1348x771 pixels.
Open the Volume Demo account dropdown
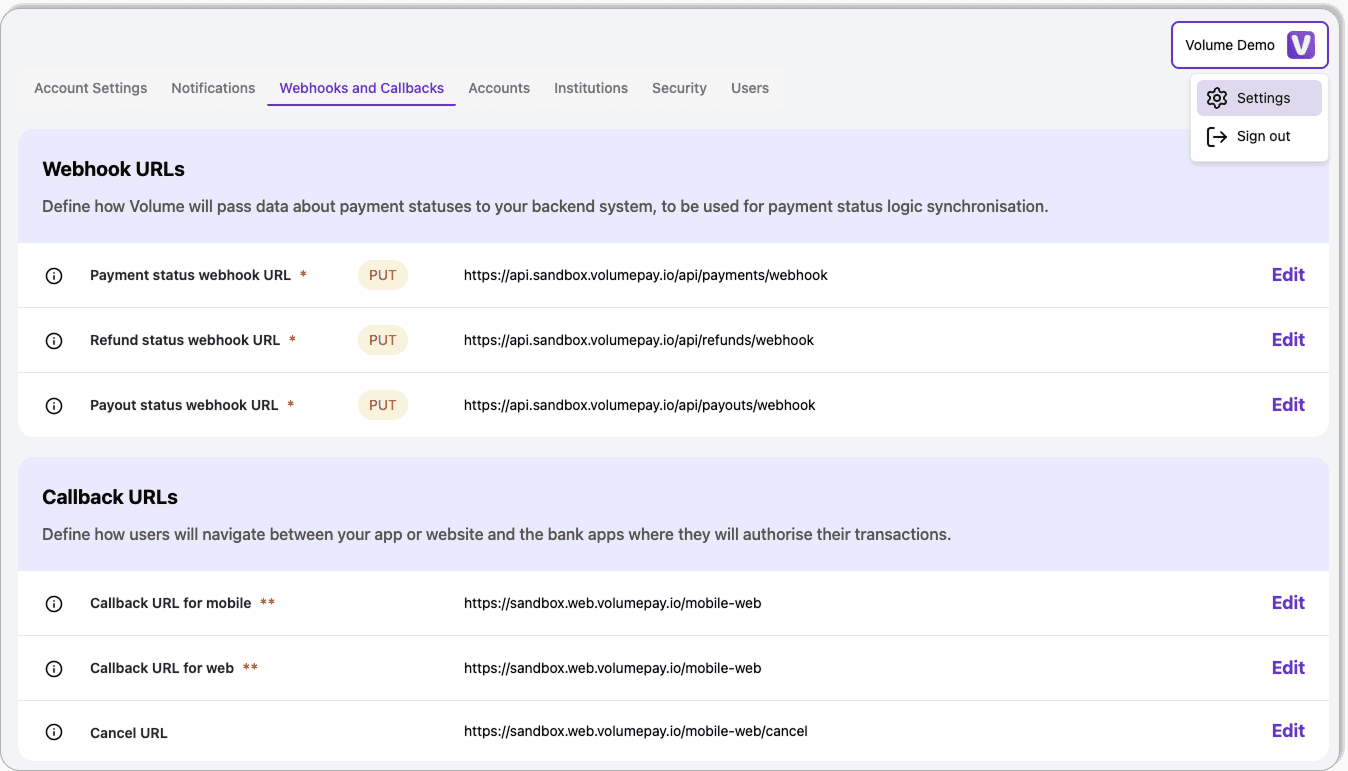coord(1249,45)
